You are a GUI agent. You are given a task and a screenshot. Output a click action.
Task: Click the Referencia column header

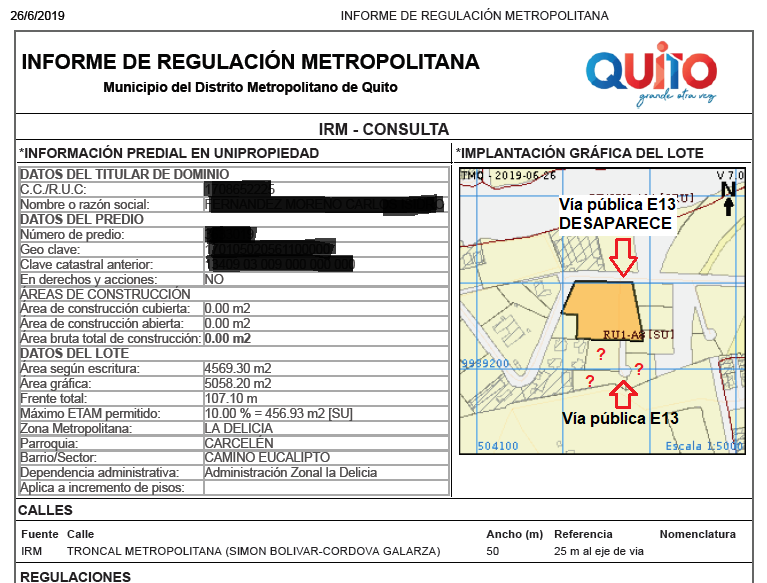pyautogui.click(x=583, y=534)
